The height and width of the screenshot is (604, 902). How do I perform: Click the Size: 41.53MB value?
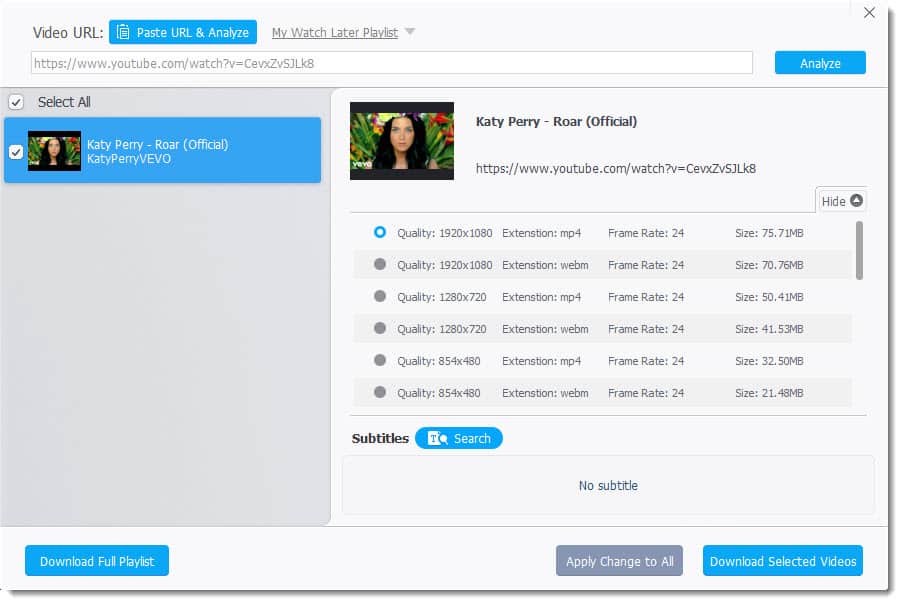coord(769,329)
